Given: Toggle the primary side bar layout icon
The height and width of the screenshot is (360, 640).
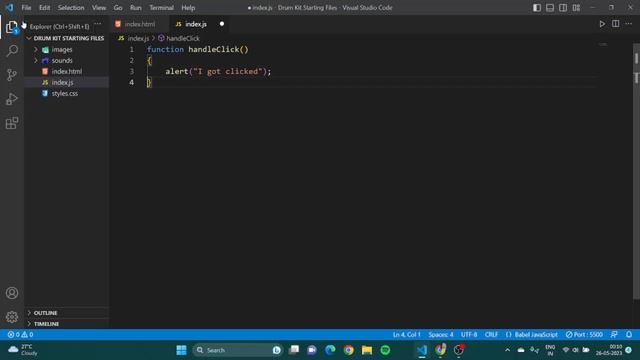Looking at the screenshot, I should (537, 8).
